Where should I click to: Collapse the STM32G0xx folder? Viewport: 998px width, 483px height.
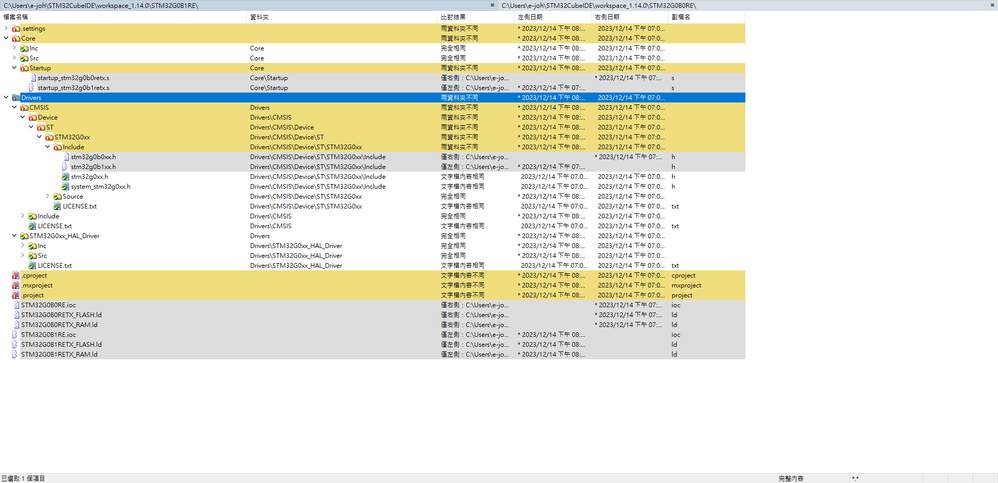(39, 137)
